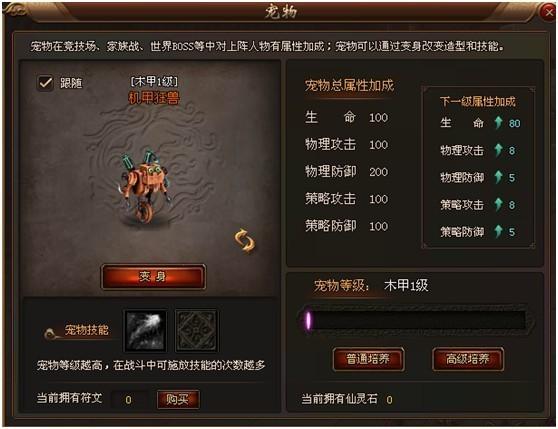Click the 当前拥有符文 count field
Image resolution: width=558 pixels, height=429 pixels.
click(128, 399)
